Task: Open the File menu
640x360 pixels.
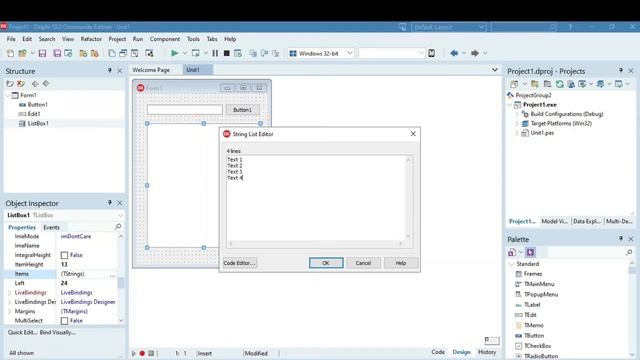Action: click(11, 39)
